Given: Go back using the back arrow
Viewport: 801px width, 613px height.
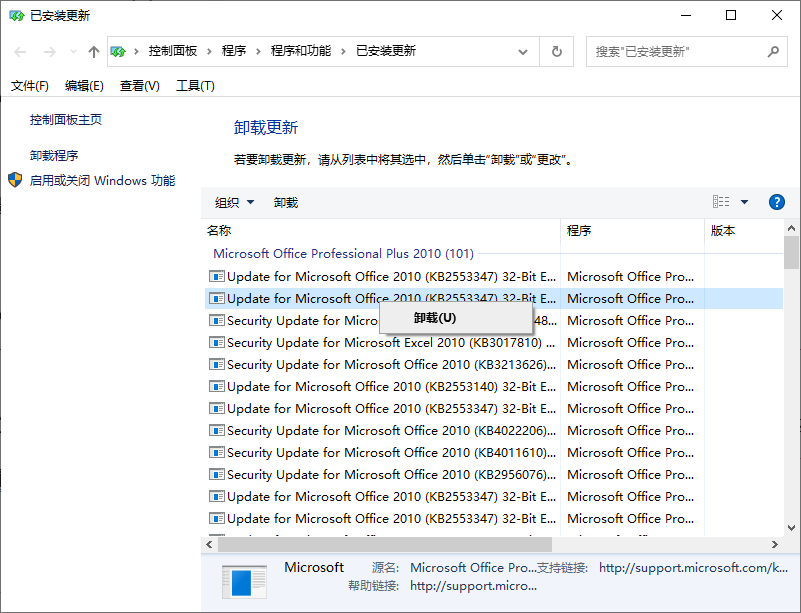Looking at the screenshot, I should [x=20, y=52].
